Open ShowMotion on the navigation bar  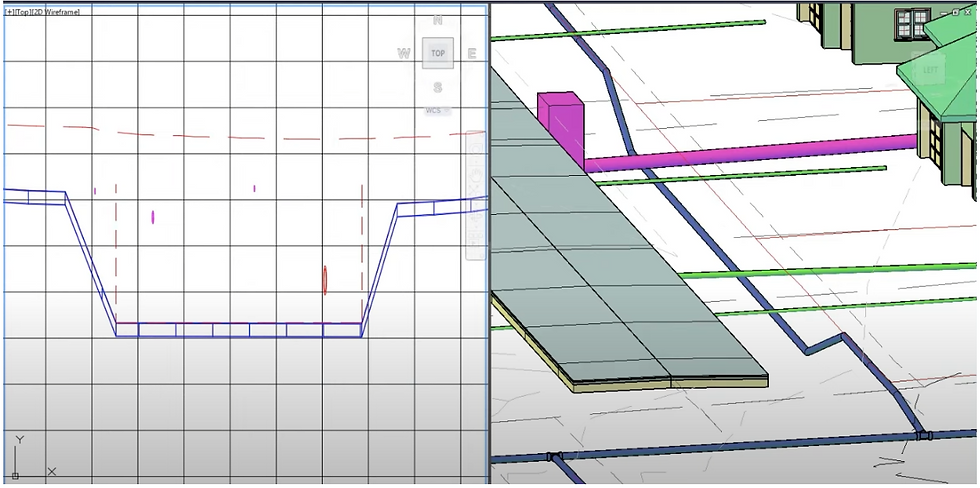pos(475,239)
